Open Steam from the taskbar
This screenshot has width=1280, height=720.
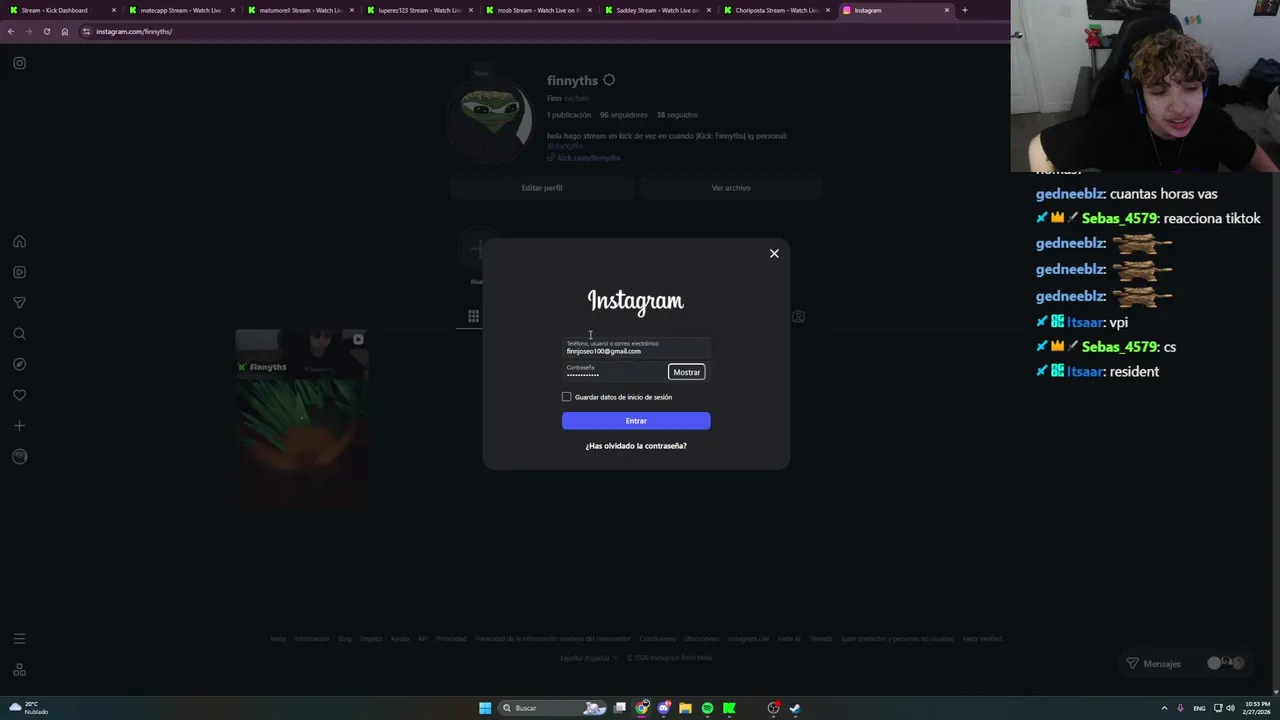coord(795,708)
